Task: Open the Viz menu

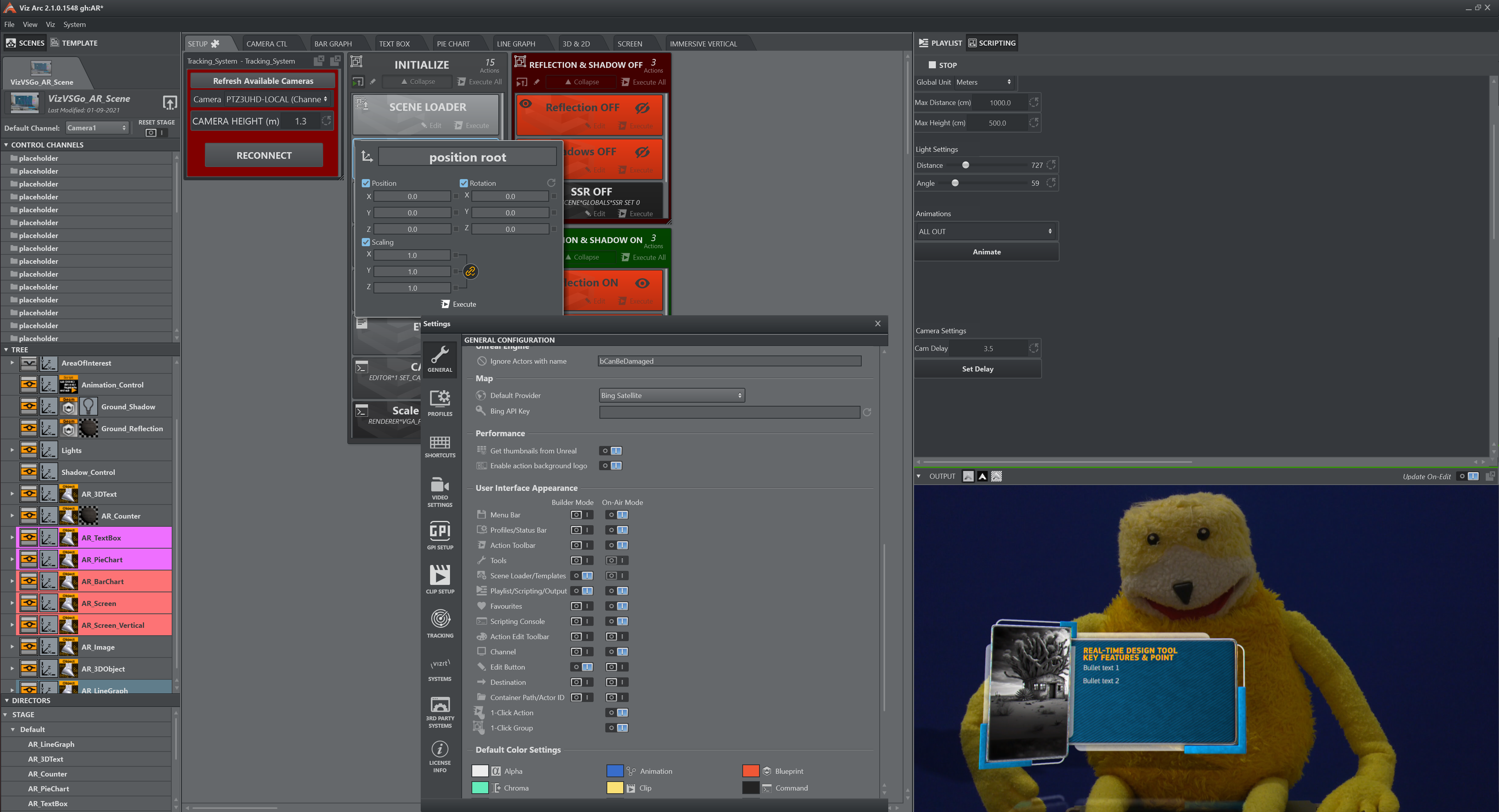Action: 50,25
